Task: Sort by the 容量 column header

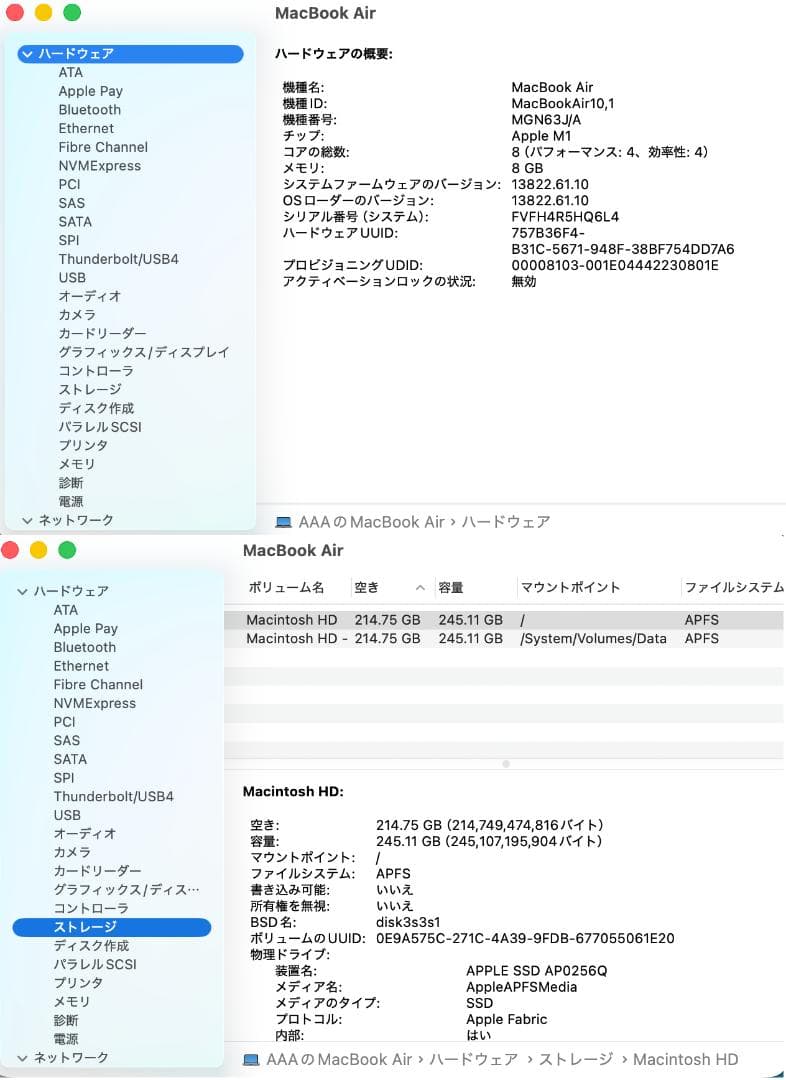Action: point(451,588)
